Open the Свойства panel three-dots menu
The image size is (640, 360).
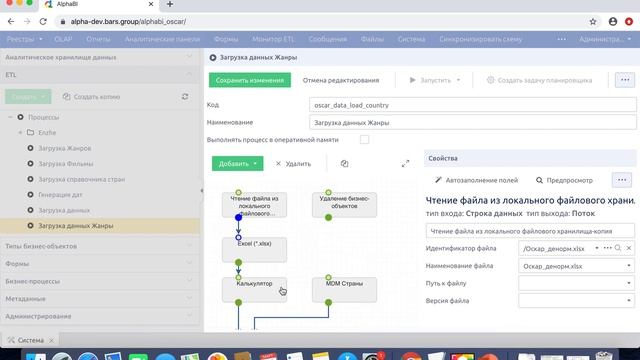(622, 180)
